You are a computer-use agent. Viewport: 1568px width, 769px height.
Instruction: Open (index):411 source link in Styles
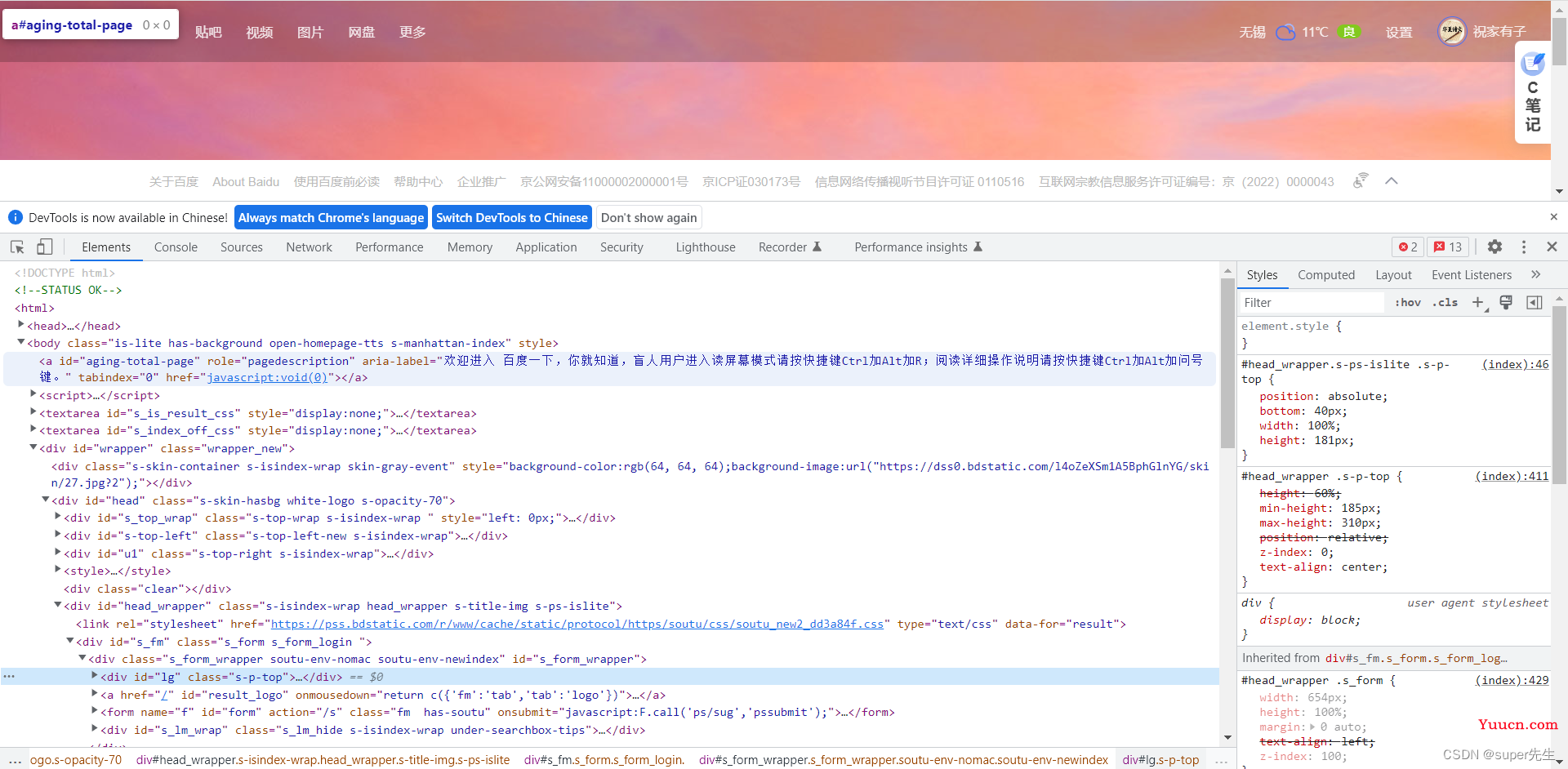[1512, 476]
